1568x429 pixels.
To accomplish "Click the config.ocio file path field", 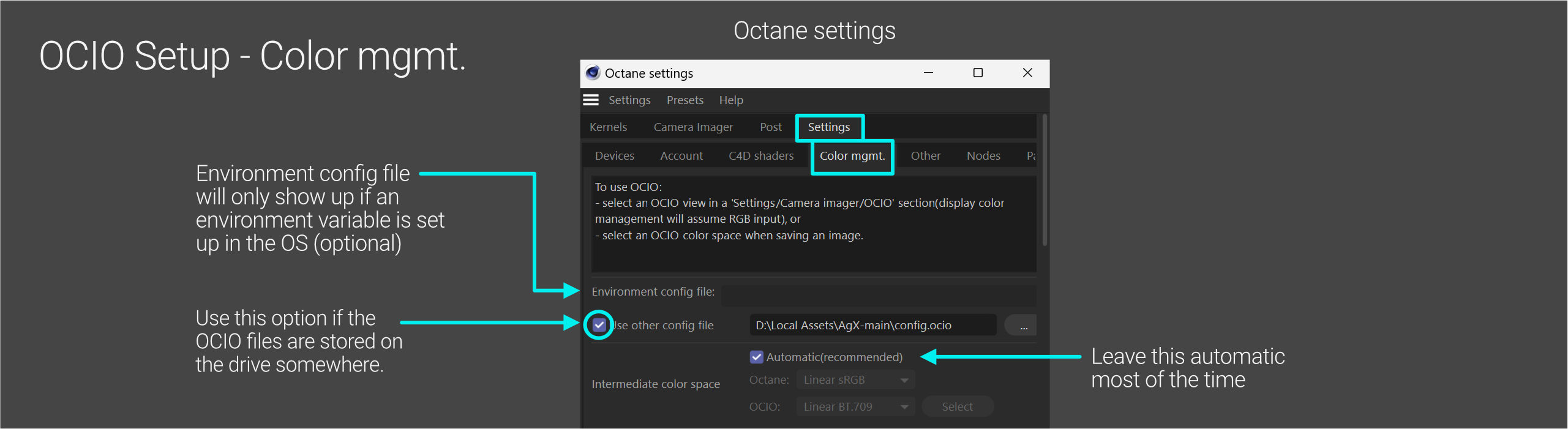I will 872,326.
